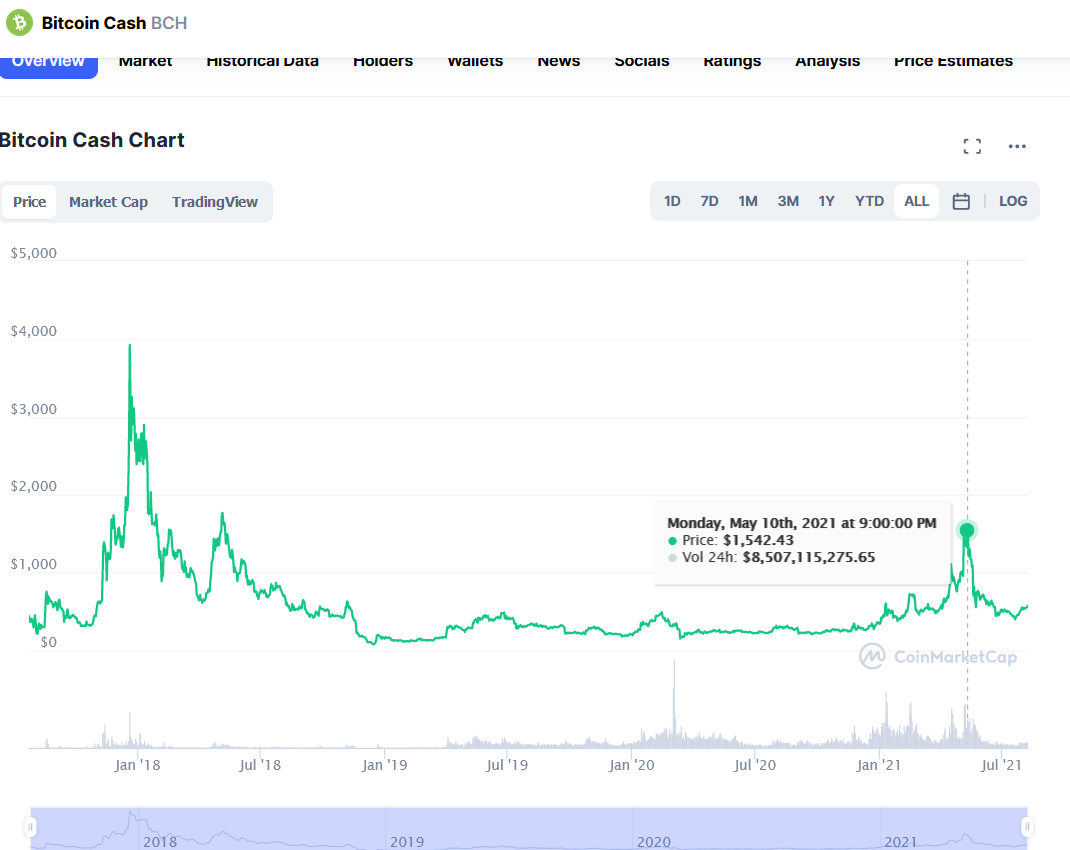Image resolution: width=1070 pixels, height=850 pixels.
Task: Click left handle of range navigator
Action: click(30, 827)
